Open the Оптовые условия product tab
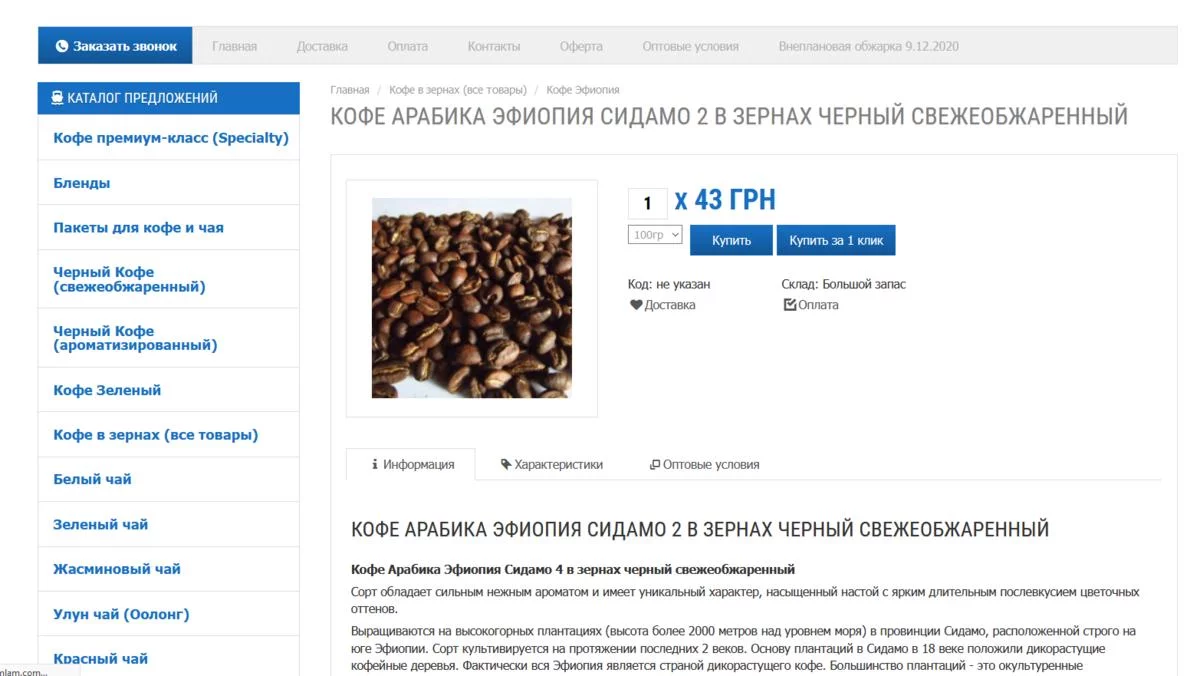Screen dimensions: 1200x676 704,464
